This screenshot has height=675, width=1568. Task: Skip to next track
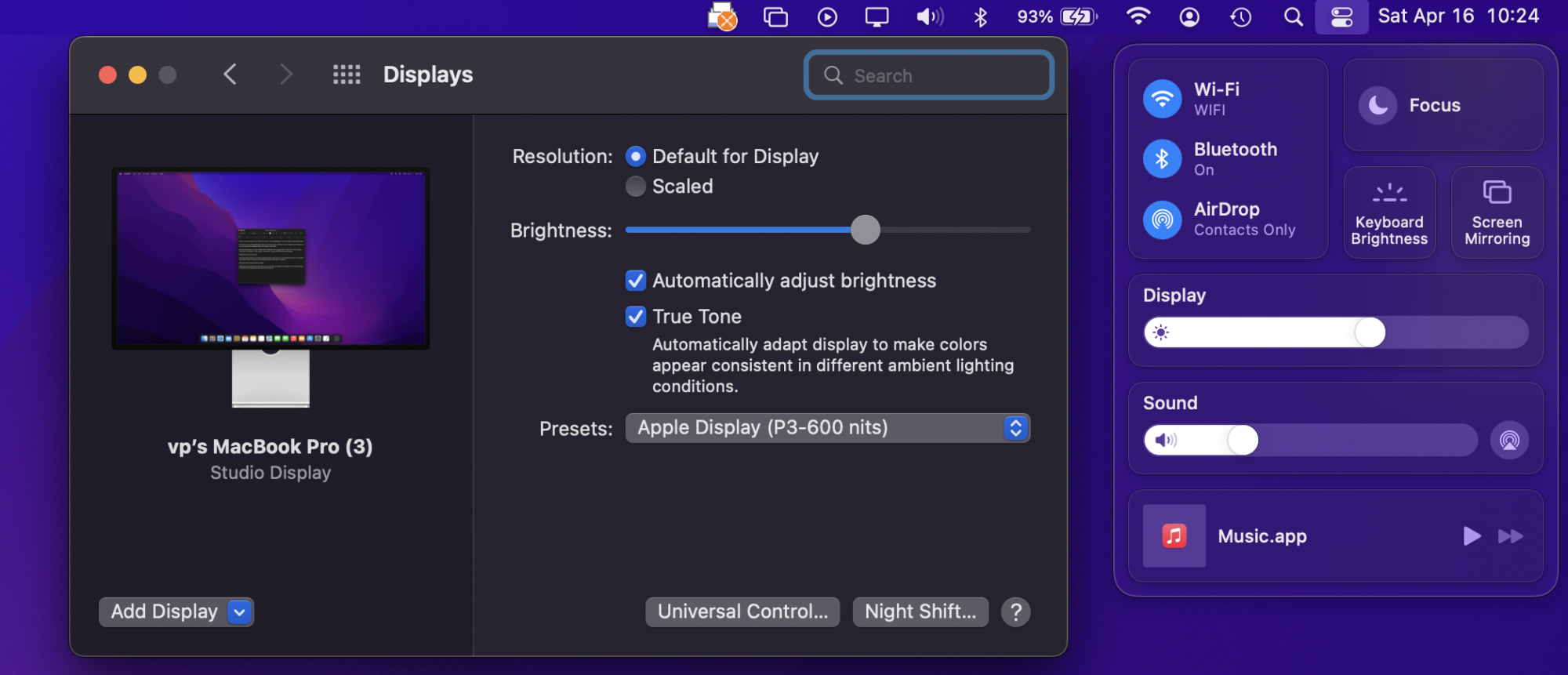pos(1510,536)
